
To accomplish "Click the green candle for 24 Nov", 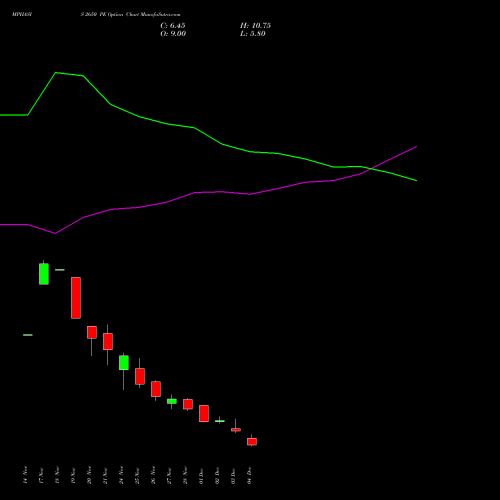I will [124, 363].
